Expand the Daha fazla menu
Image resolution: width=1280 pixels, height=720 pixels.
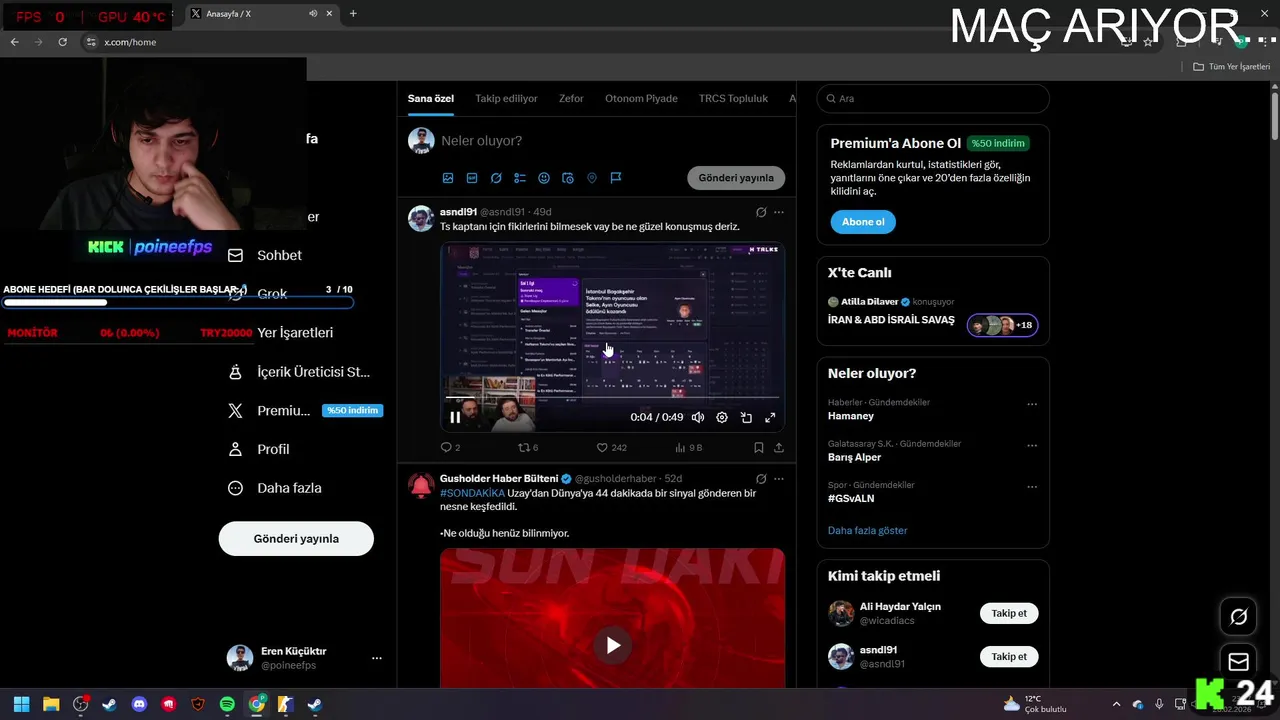pos(275,488)
